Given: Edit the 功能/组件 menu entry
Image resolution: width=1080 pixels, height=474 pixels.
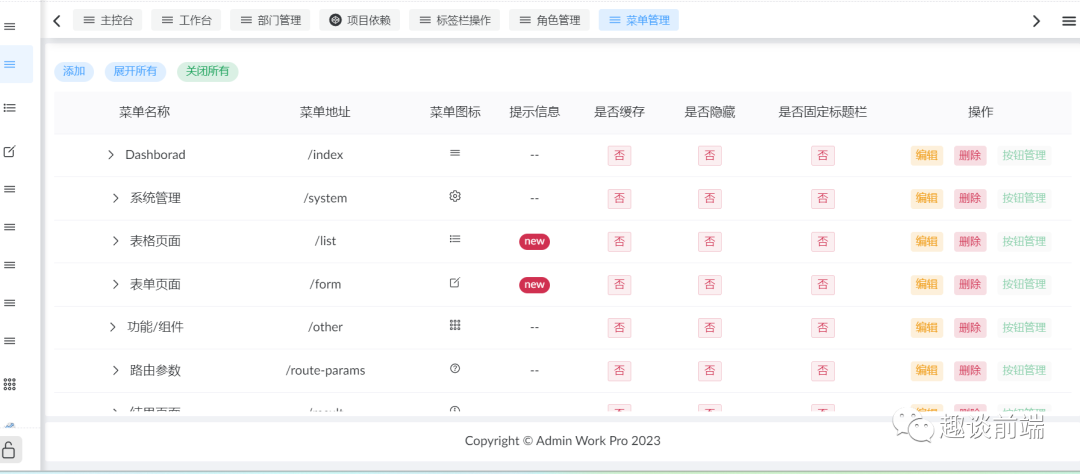Looking at the screenshot, I should (926, 328).
